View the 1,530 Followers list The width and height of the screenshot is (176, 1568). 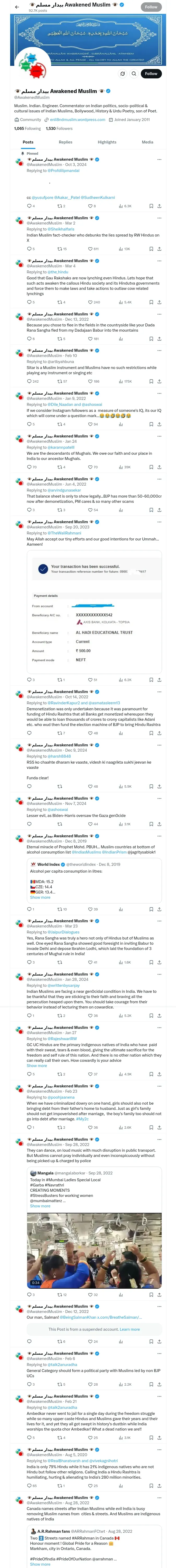coord(59,128)
